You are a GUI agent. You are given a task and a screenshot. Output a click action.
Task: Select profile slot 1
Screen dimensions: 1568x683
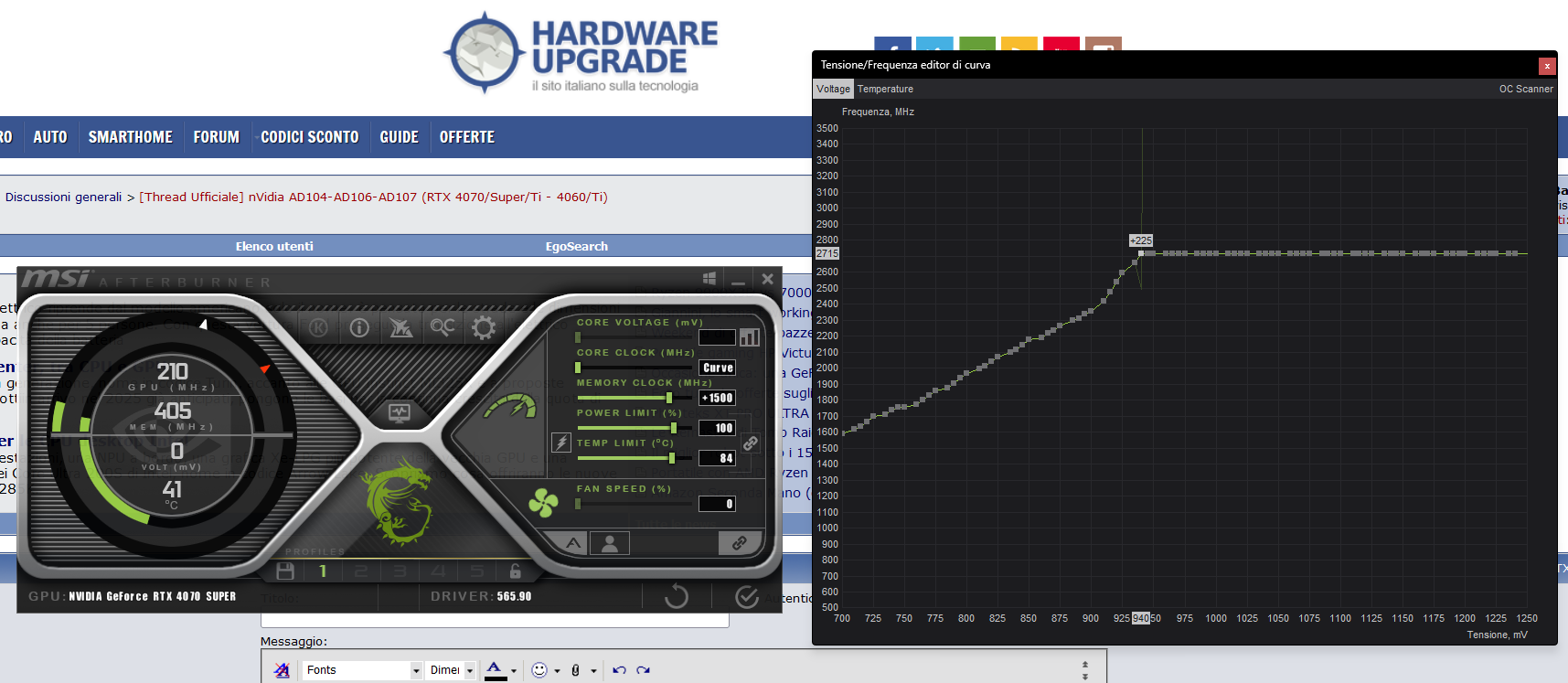[323, 571]
